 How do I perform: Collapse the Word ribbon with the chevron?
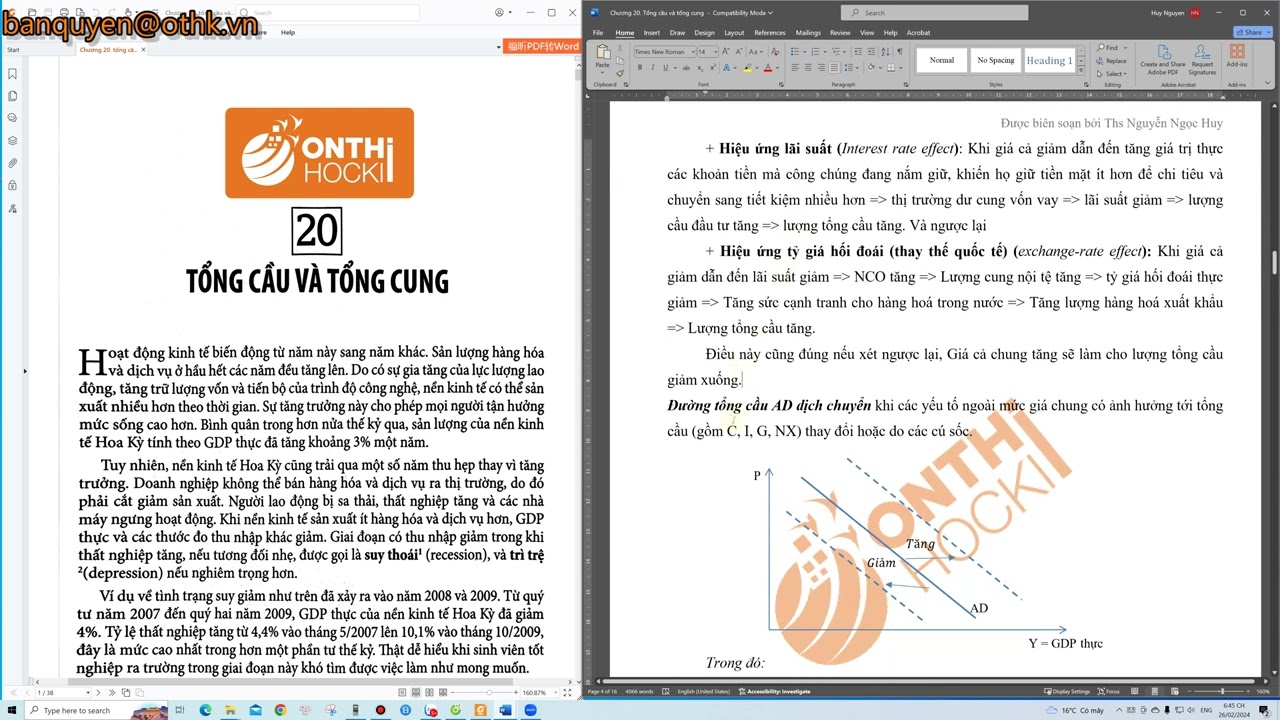(x=1270, y=85)
